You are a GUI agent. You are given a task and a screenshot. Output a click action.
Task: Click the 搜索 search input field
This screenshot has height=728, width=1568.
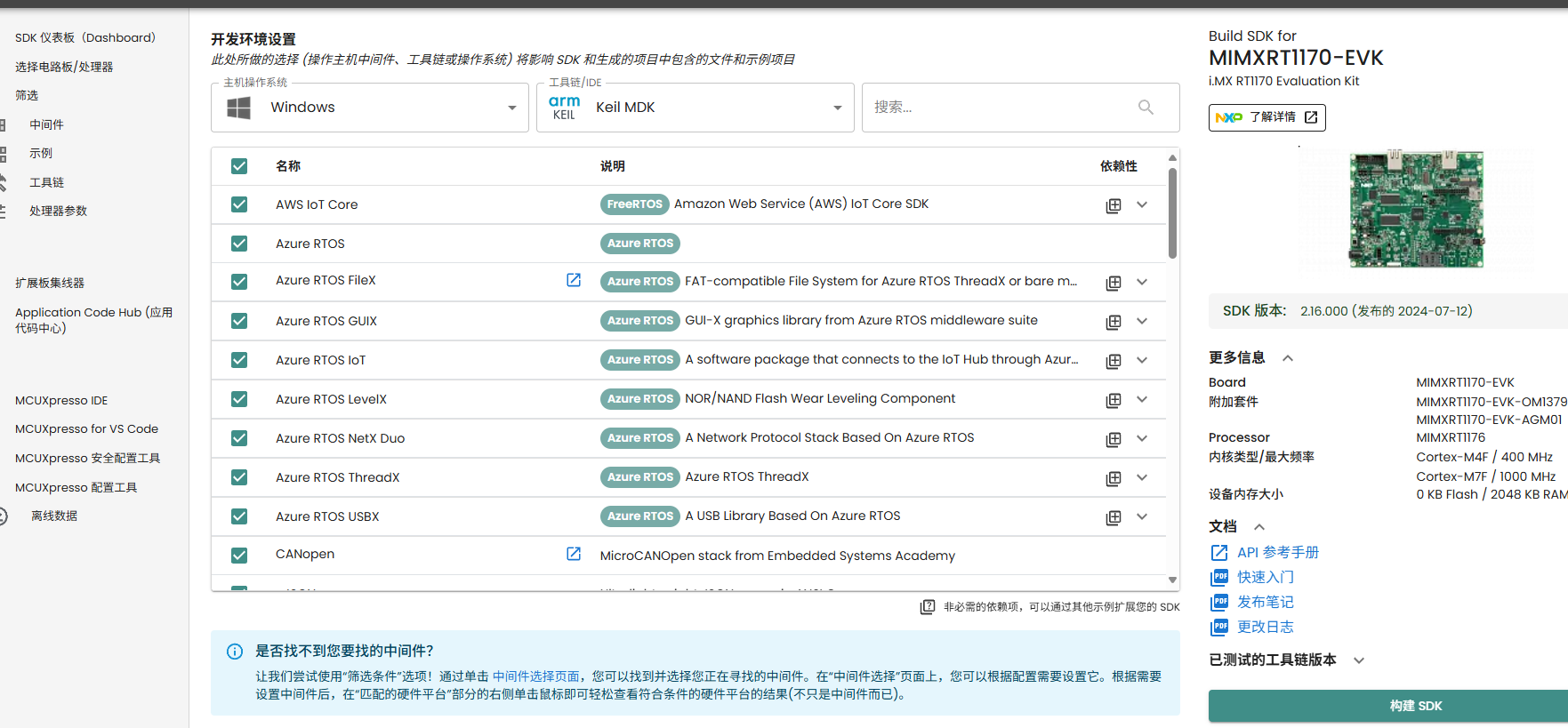(x=1020, y=108)
